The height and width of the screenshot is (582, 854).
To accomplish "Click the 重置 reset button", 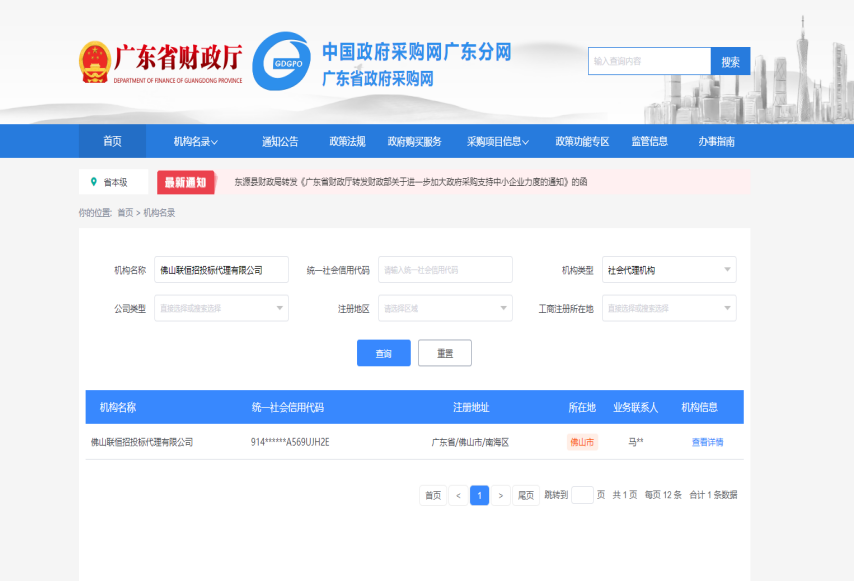I will (444, 353).
